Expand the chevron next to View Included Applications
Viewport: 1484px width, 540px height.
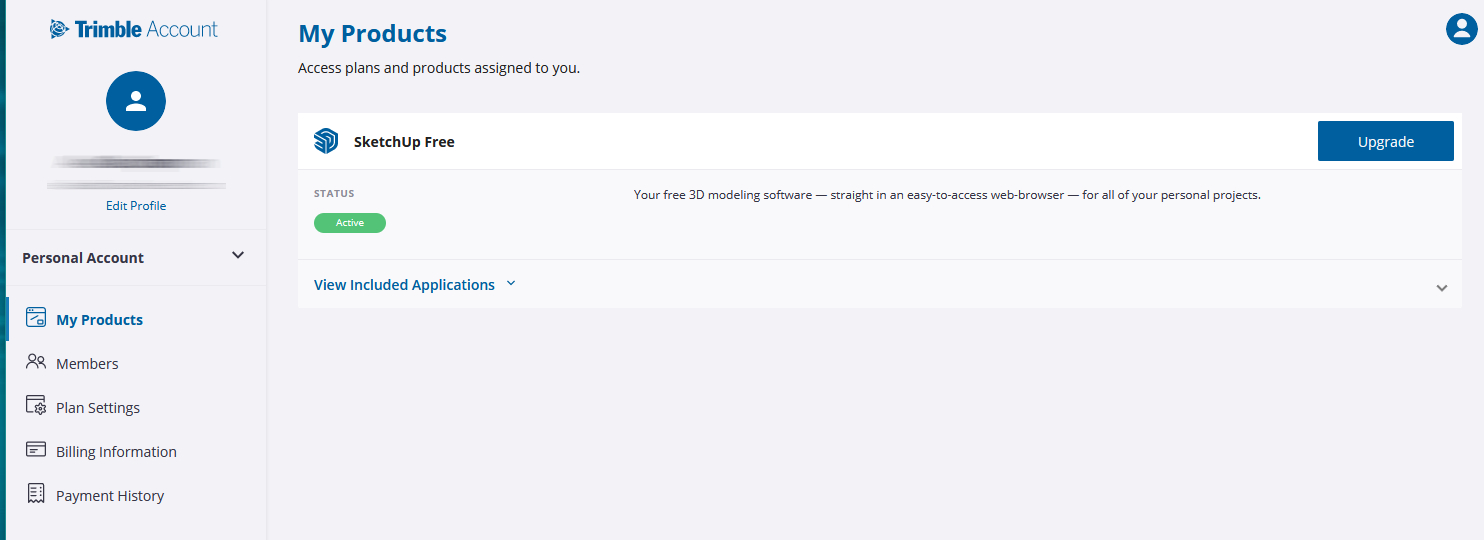click(511, 284)
